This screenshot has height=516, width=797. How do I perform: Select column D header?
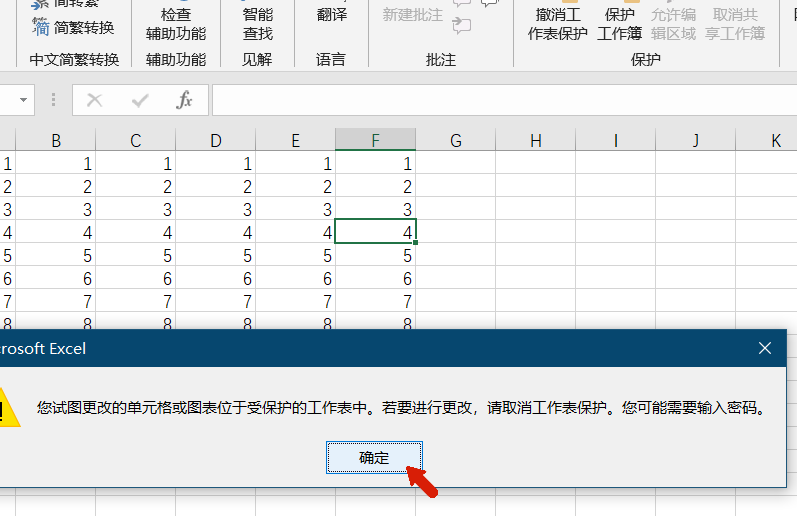pos(216,140)
